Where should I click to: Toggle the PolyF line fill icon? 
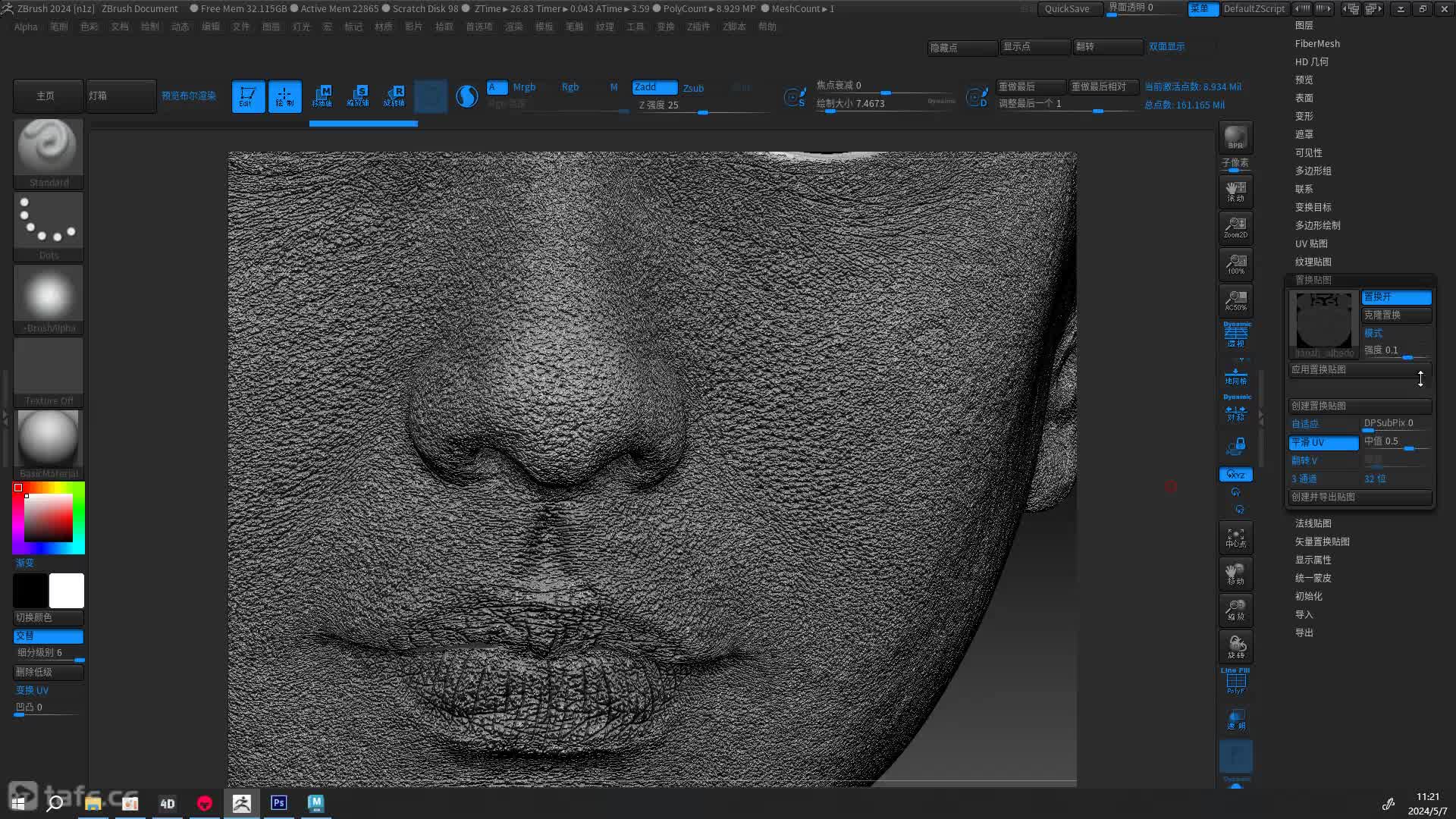(1235, 682)
